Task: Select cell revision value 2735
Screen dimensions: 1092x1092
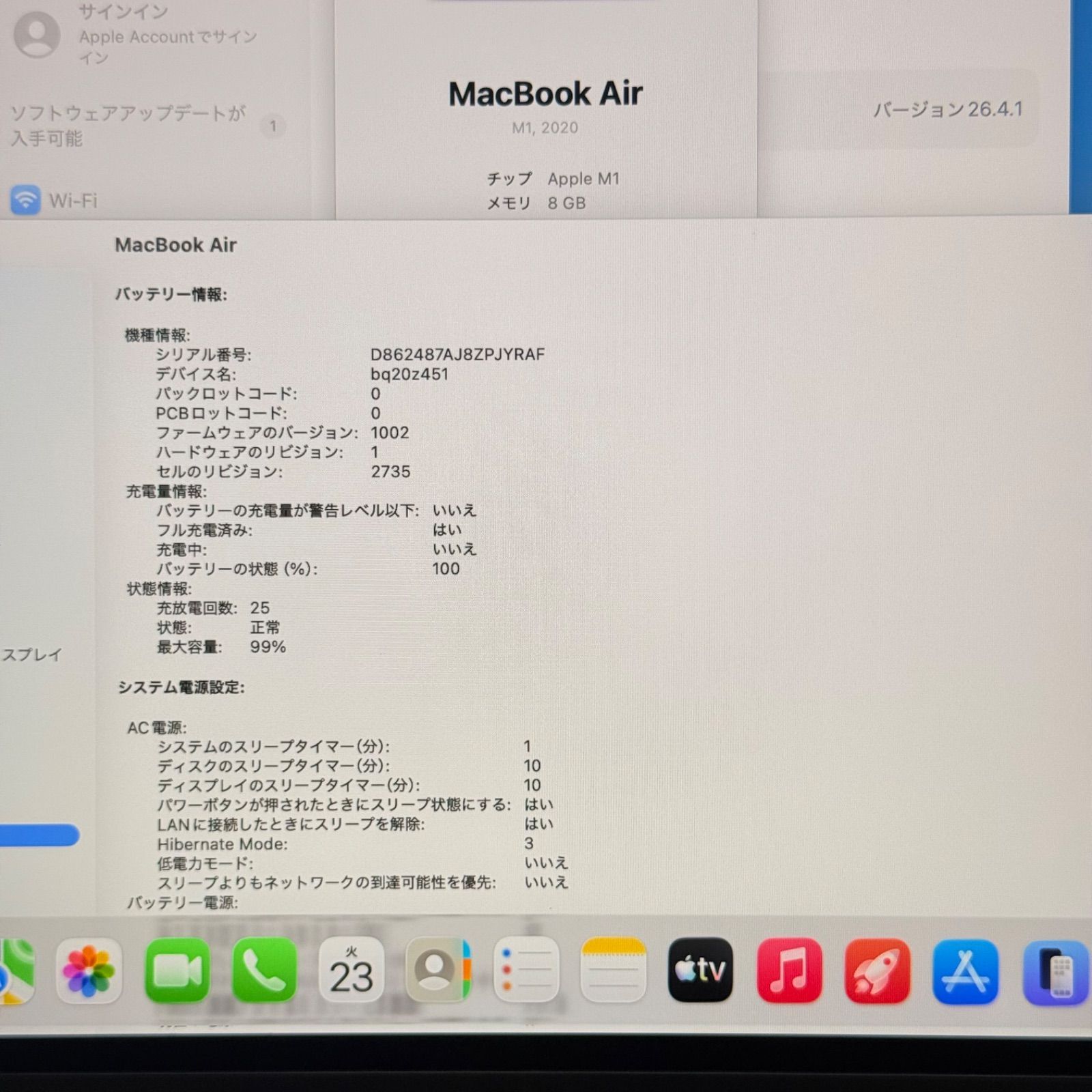Action: pos(390,472)
